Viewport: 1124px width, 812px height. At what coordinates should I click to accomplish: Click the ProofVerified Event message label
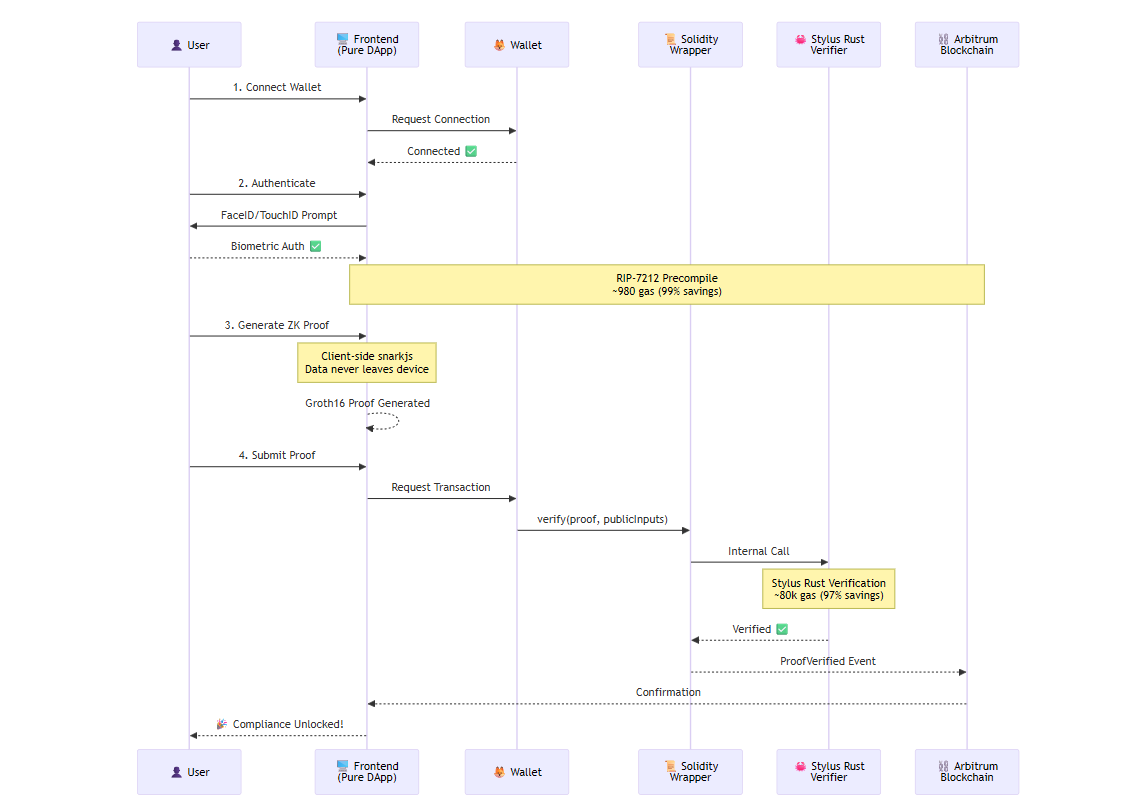tap(828, 661)
